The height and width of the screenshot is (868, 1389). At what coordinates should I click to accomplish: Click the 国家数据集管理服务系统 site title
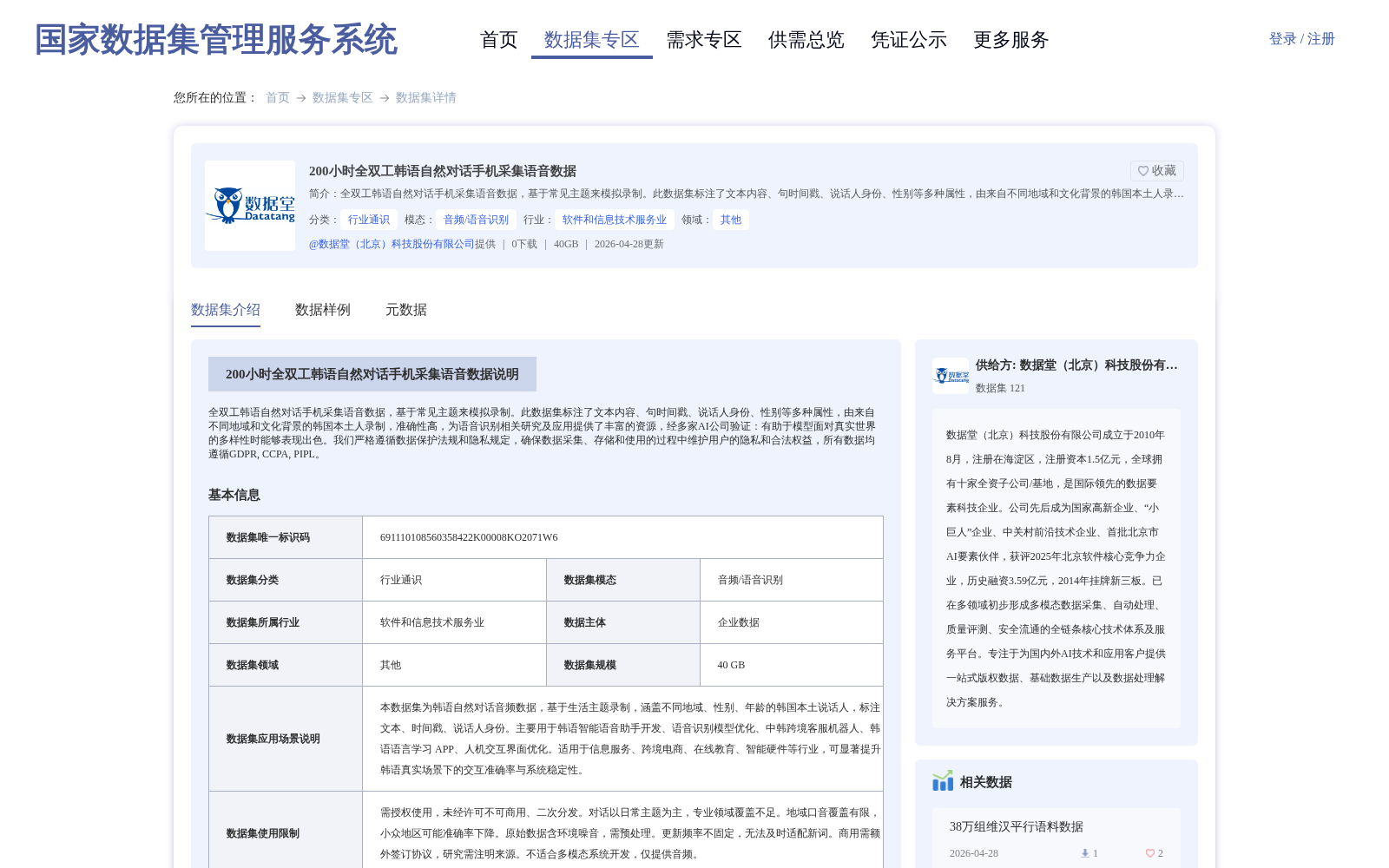pyautogui.click(x=216, y=40)
